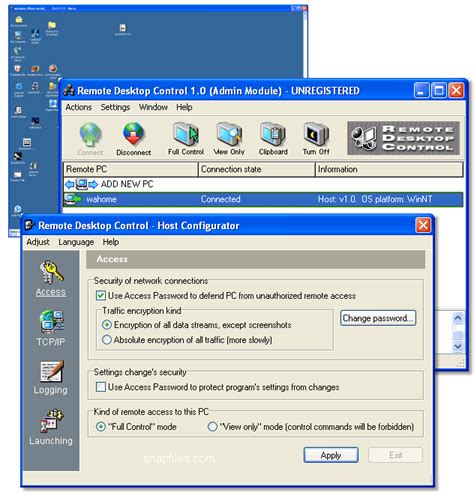Click the Turn Off monitor icon
Screen dimensions: 474x495
[x=316, y=134]
